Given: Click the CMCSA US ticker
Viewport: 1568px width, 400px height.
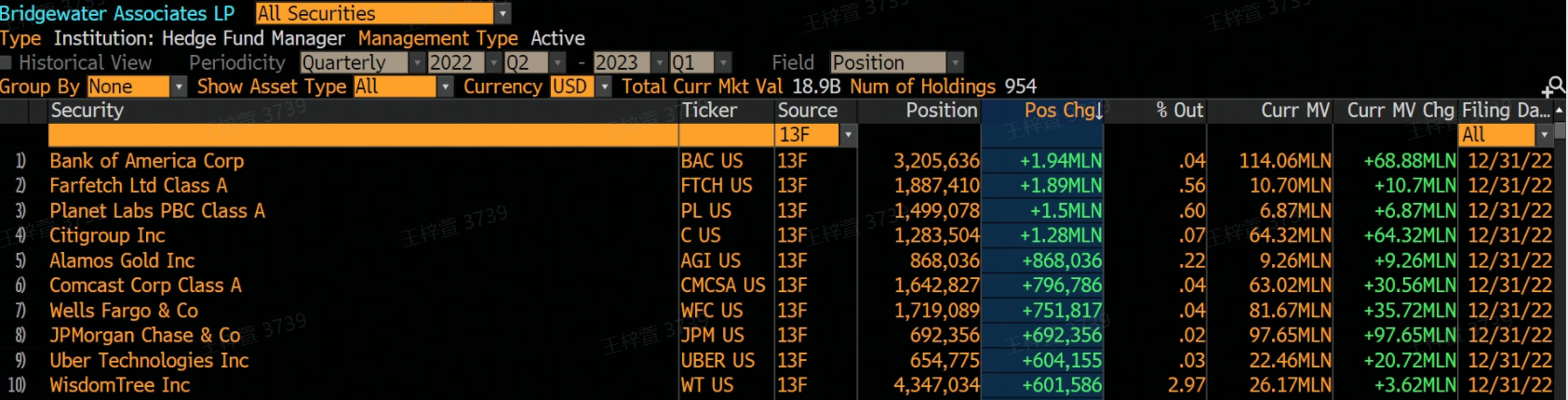Looking at the screenshot, I should pos(723,286).
